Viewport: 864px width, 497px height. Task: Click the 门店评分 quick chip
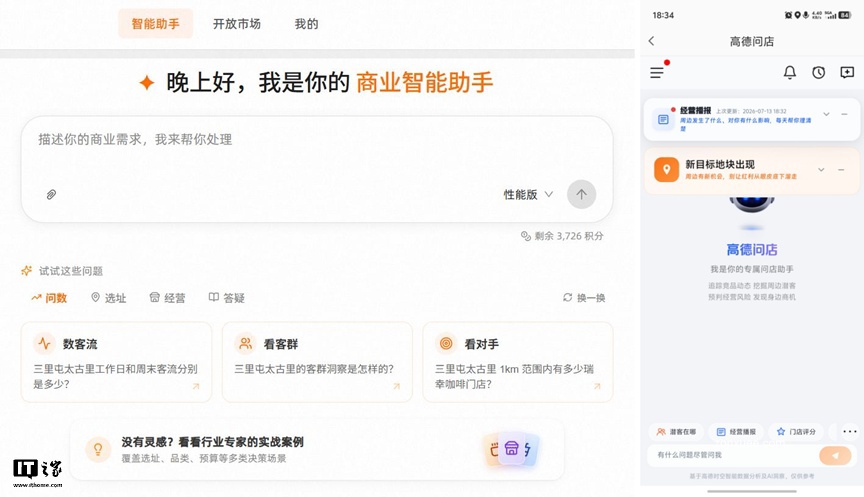click(796, 431)
